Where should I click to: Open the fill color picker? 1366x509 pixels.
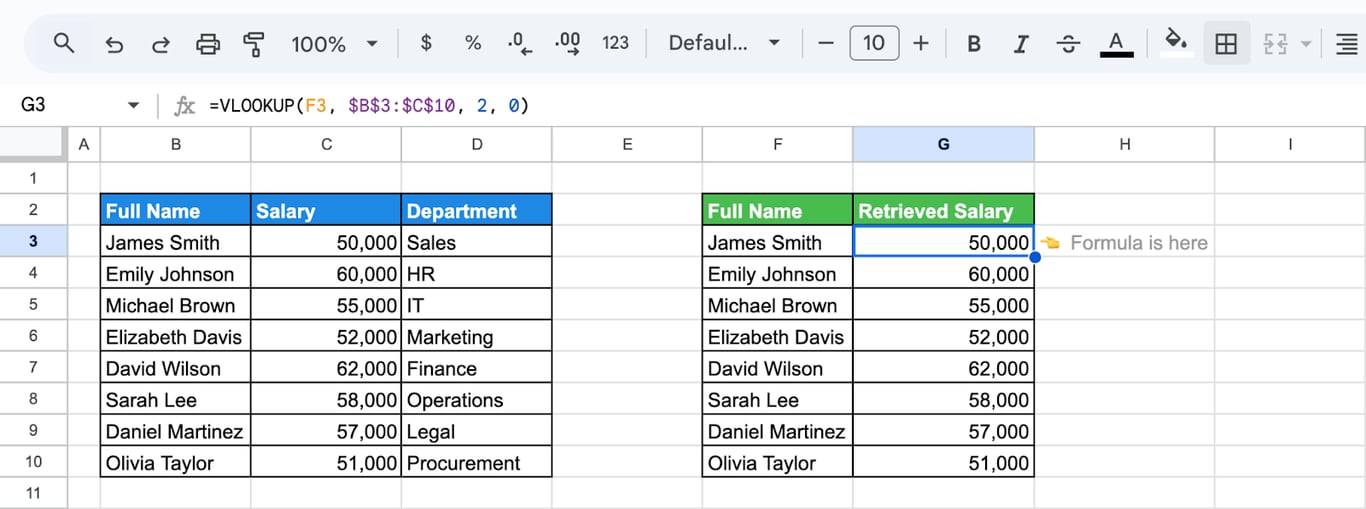pos(1177,43)
